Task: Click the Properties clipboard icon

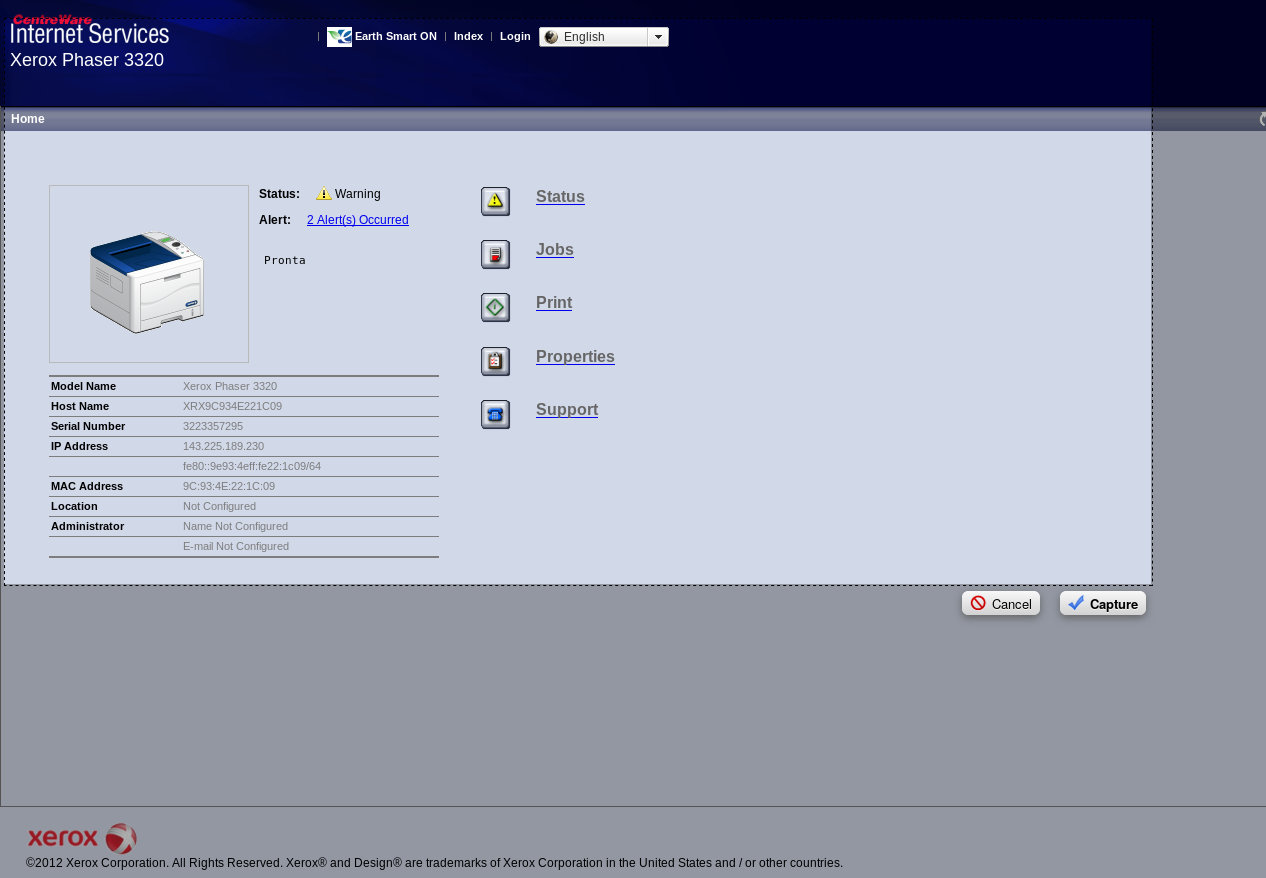Action: pyautogui.click(x=495, y=361)
